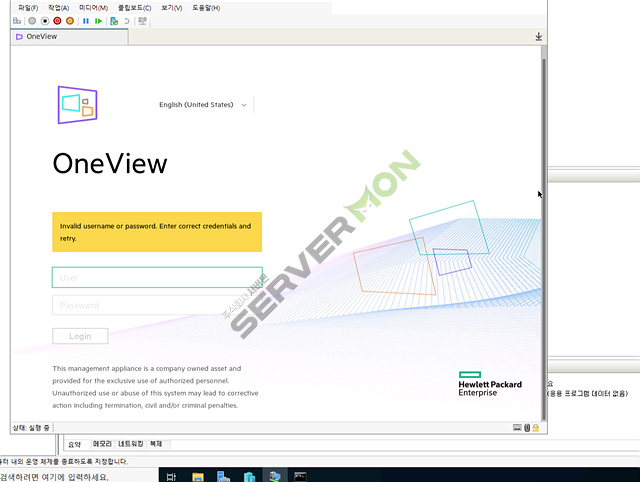Click the 상태: 실행 중 status text
The height and width of the screenshot is (482, 640).
(31, 428)
